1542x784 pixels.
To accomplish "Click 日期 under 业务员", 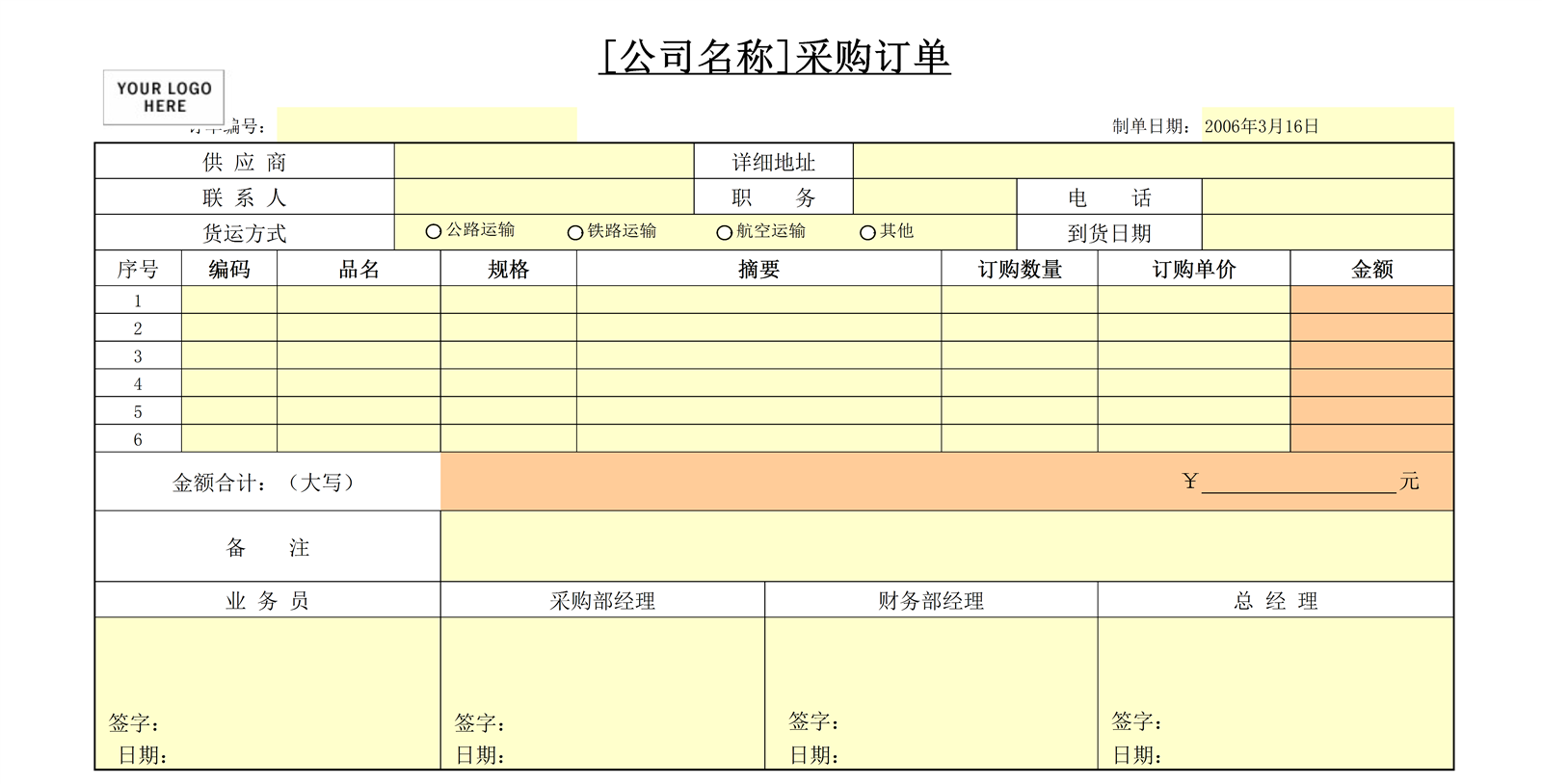I will (143, 756).
